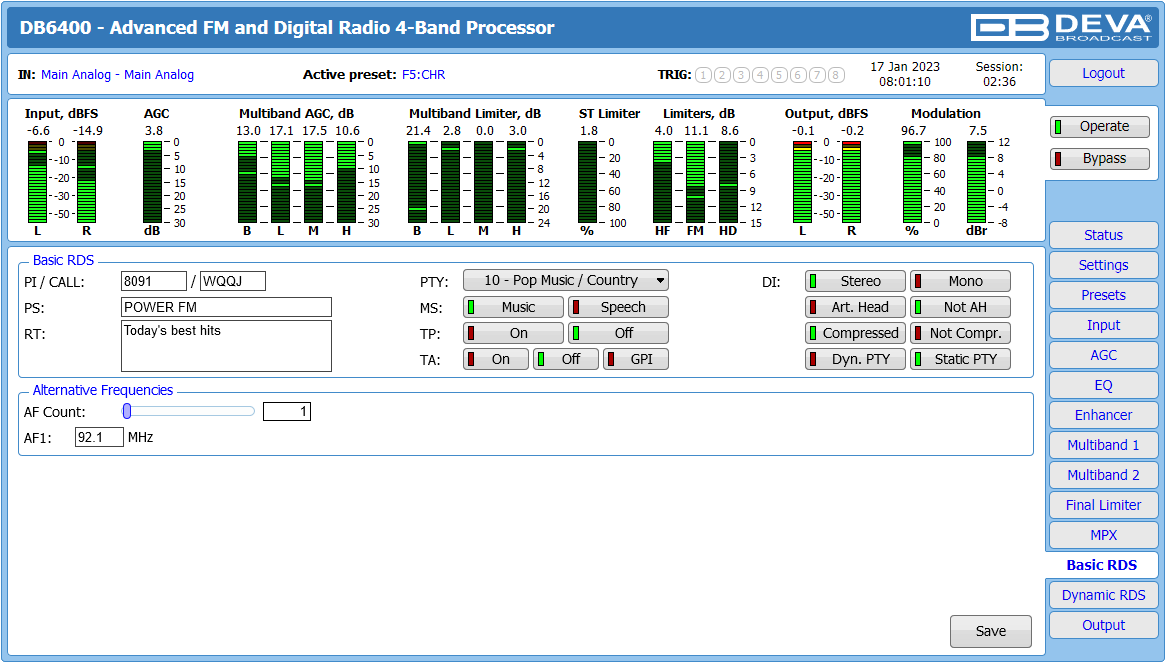Click trigger indicator 8

[836, 75]
